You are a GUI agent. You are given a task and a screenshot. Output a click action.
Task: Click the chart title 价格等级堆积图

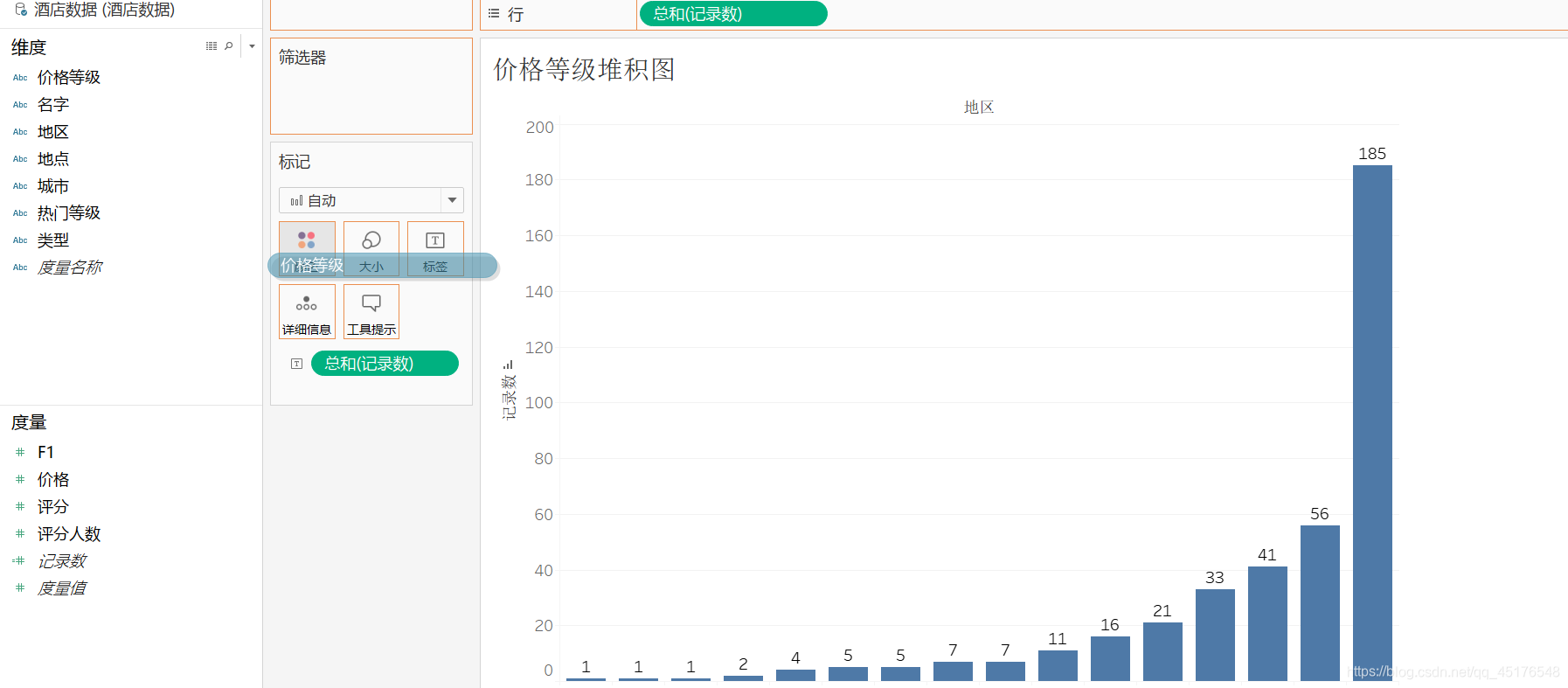click(584, 69)
